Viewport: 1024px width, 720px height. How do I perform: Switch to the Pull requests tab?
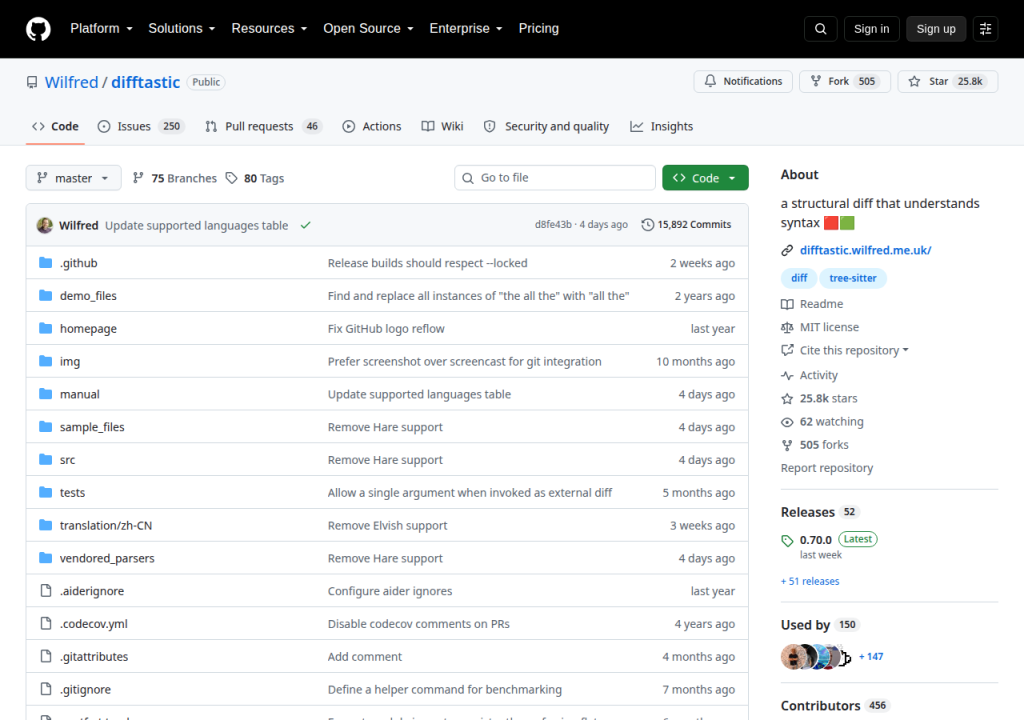coord(264,126)
